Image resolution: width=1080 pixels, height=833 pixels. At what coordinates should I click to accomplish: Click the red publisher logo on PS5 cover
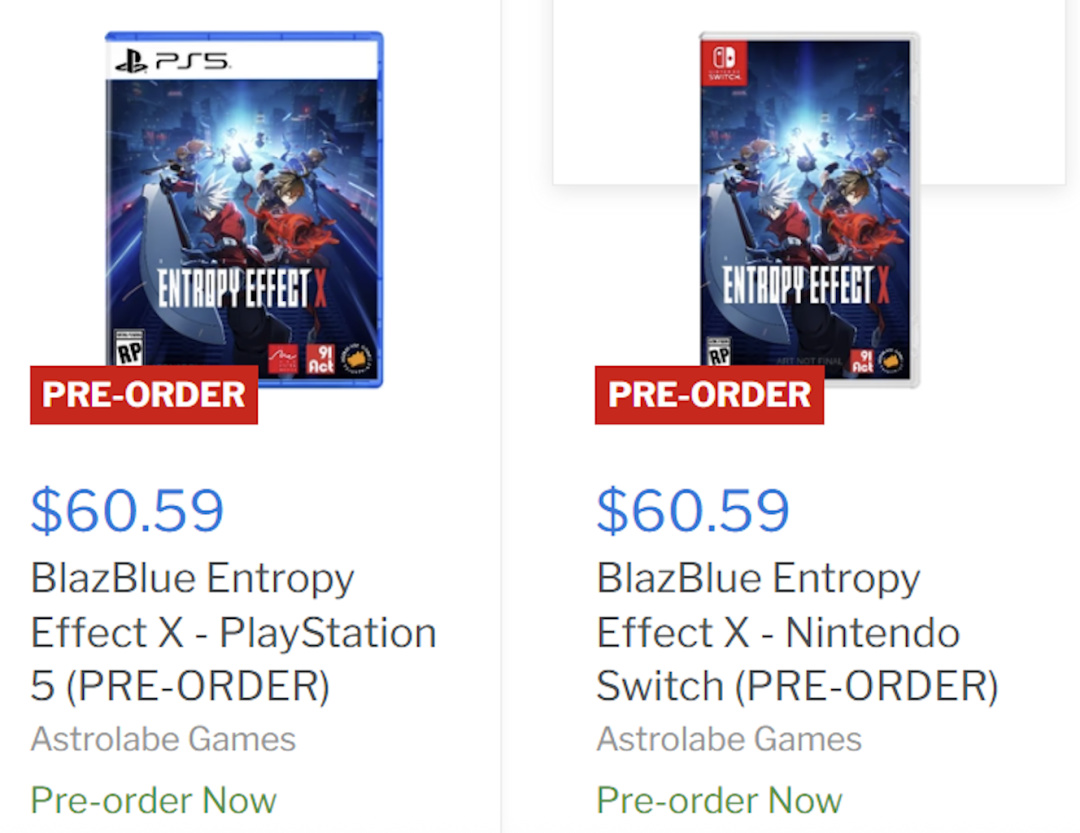284,358
